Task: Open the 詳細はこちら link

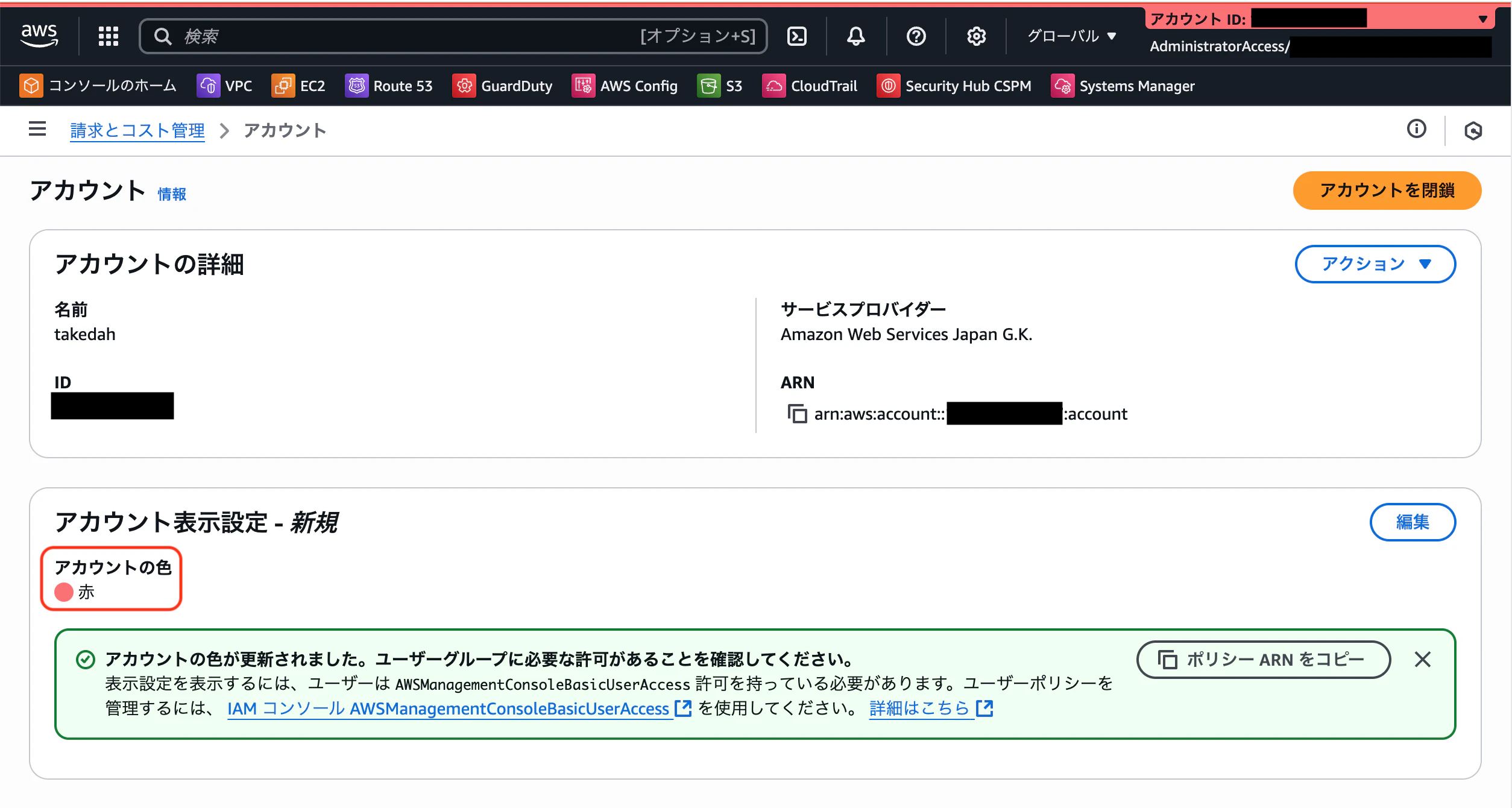Action: pos(931,709)
